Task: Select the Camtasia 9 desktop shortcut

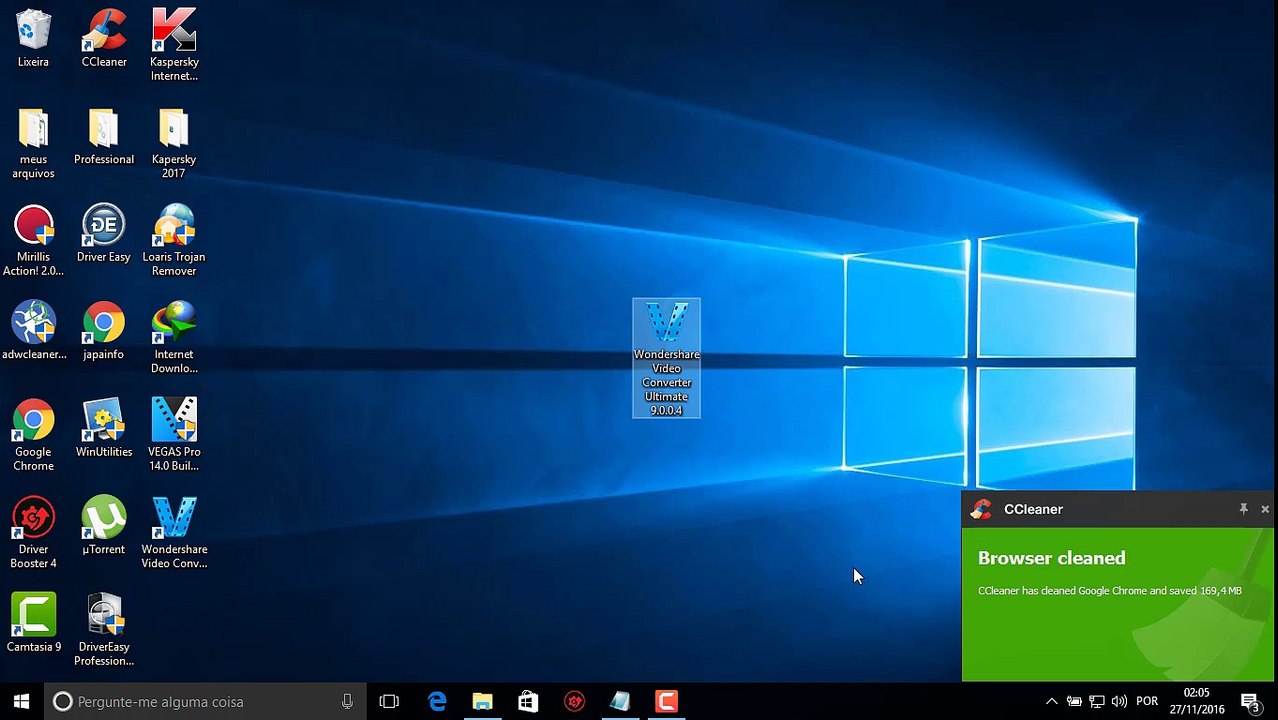Action: point(33,623)
